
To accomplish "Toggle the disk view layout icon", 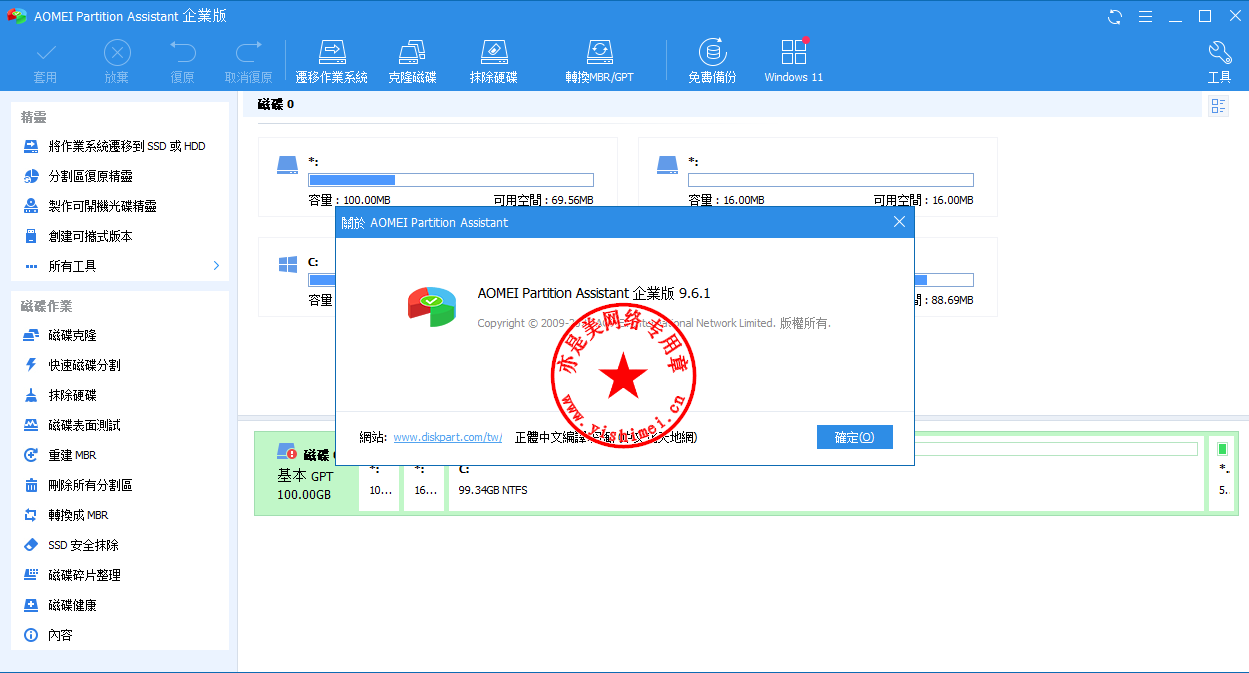I will (x=1218, y=106).
